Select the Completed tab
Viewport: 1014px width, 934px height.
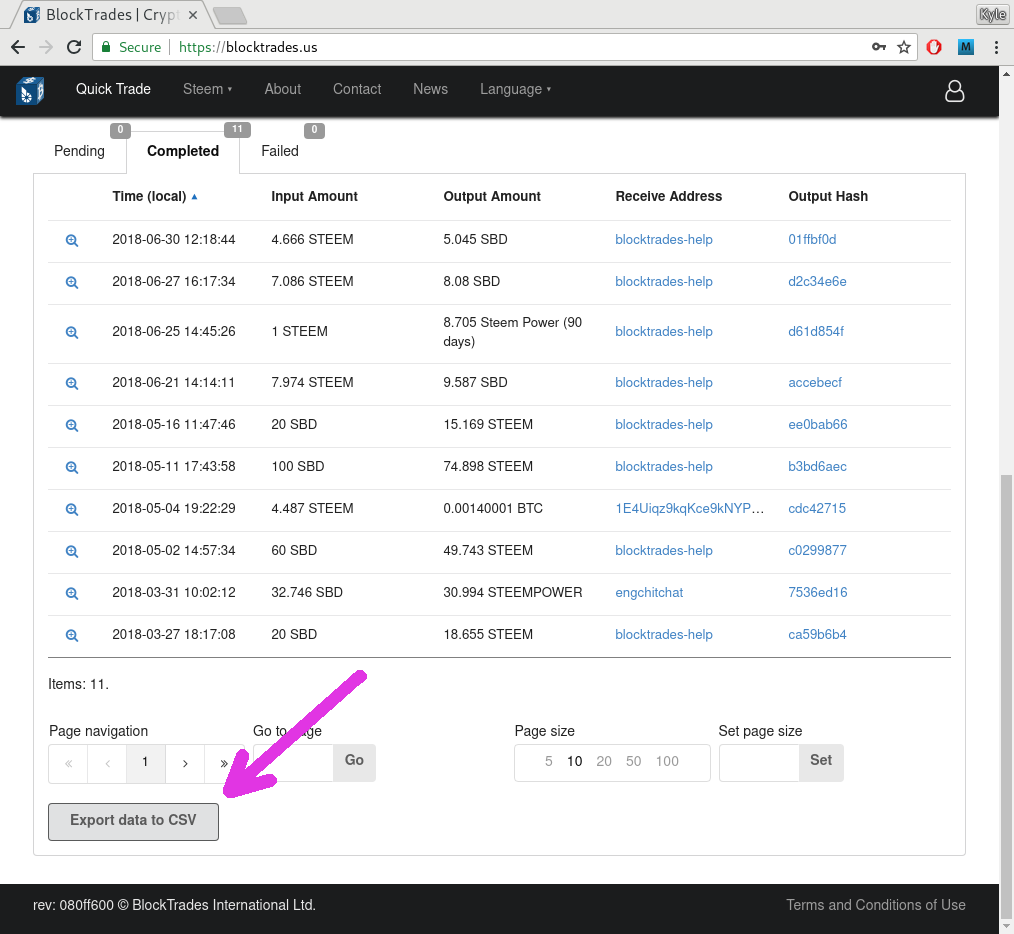pyautogui.click(x=183, y=151)
